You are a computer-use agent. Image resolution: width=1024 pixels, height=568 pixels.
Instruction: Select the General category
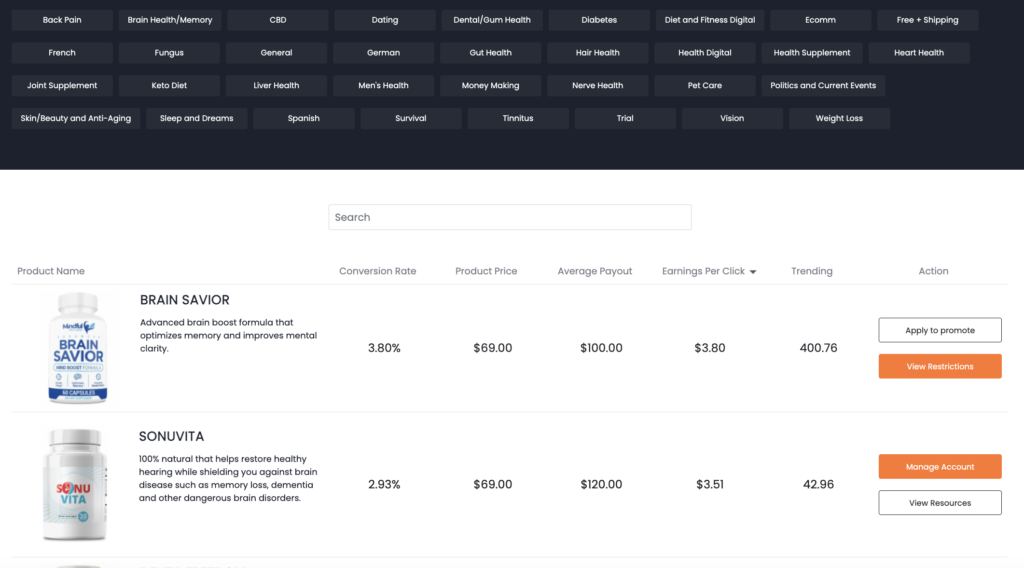click(x=276, y=53)
